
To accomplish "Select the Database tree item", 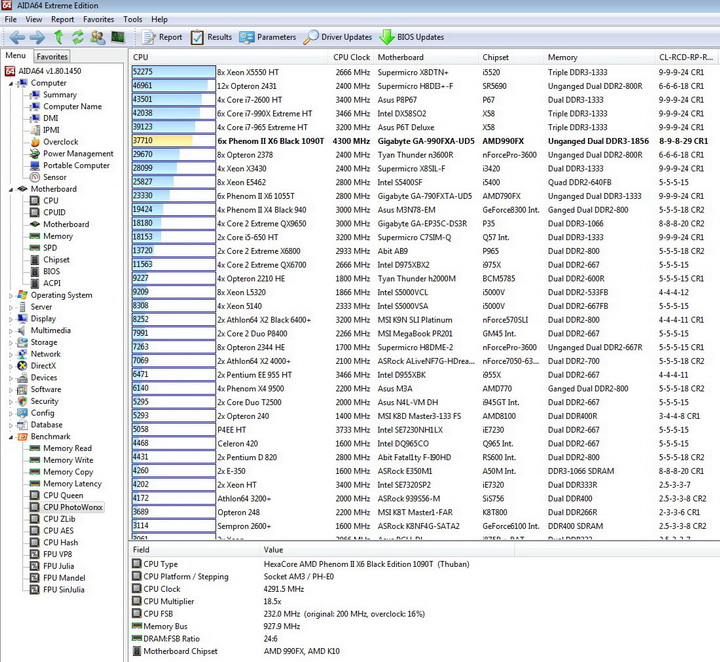I will [46, 425].
